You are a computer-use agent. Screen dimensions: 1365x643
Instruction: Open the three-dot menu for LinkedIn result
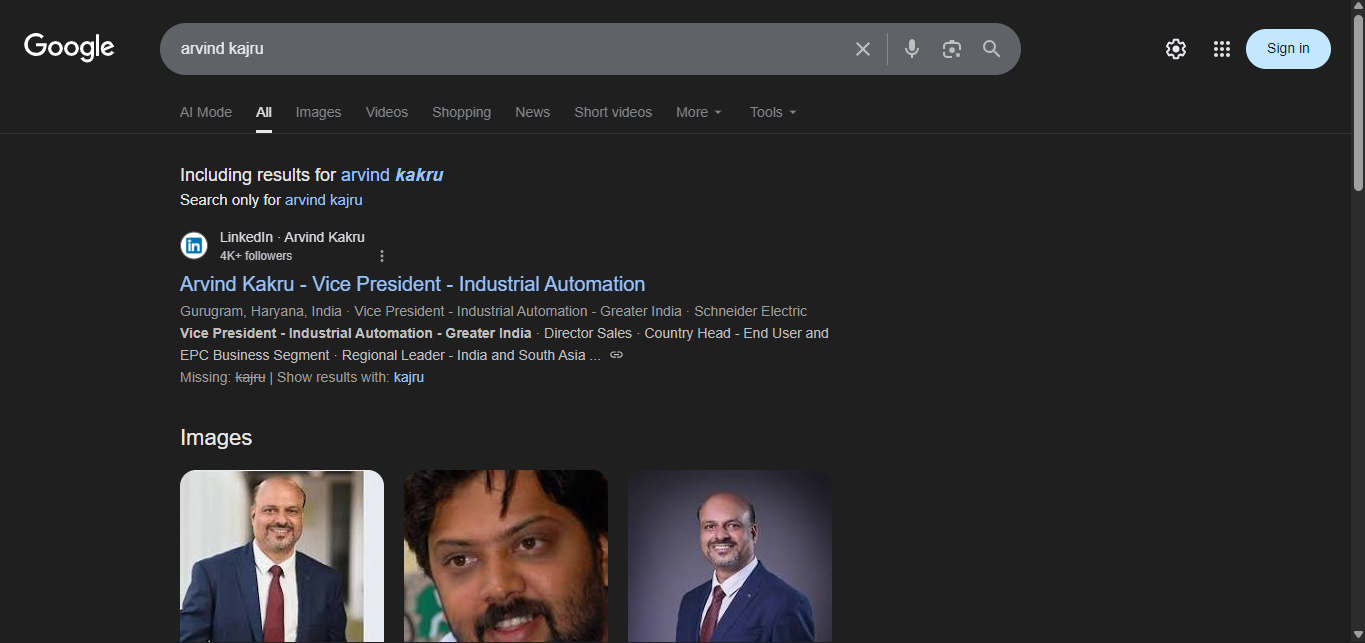coord(381,256)
